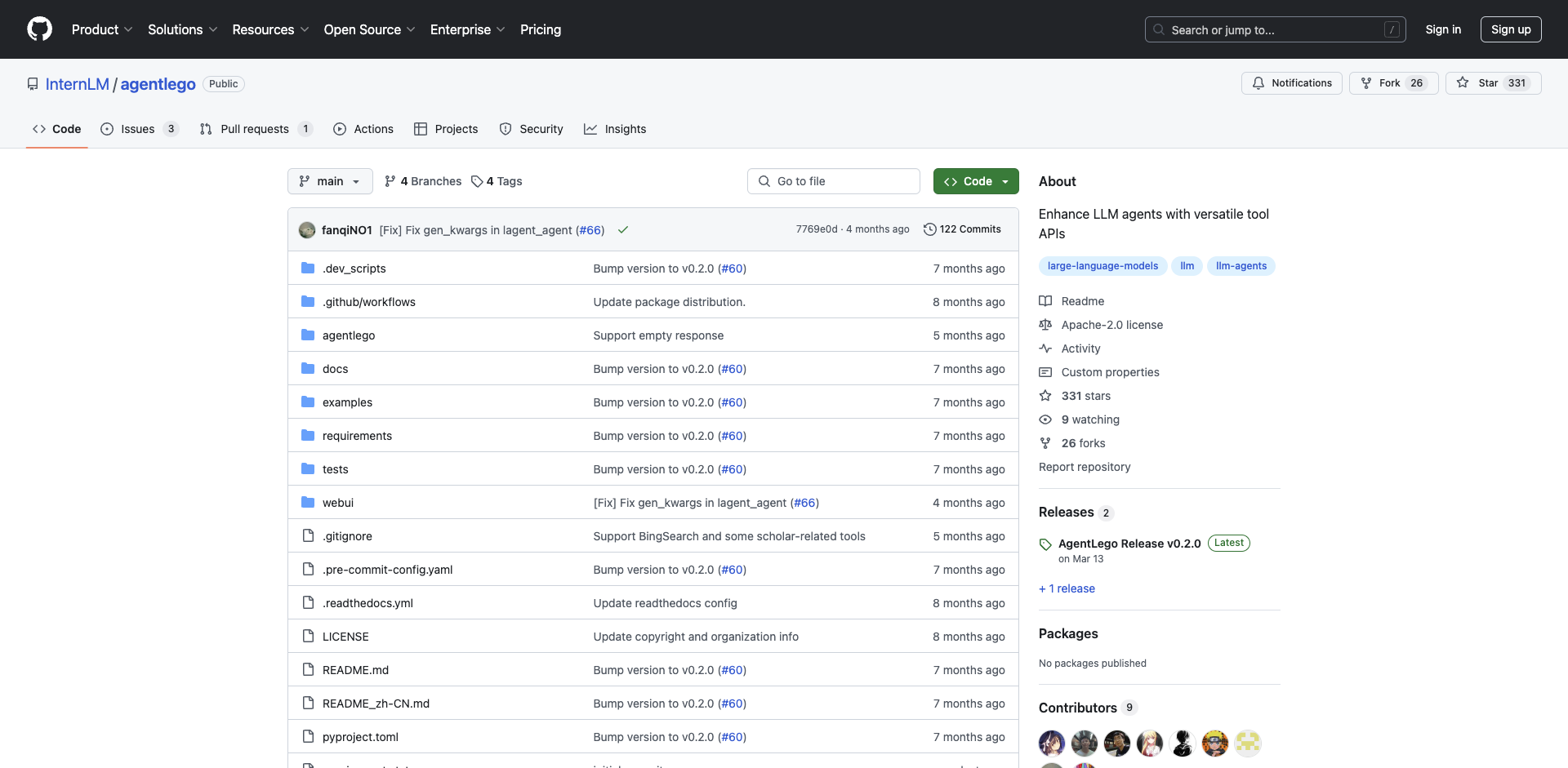The width and height of the screenshot is (1568, 768).
Task: Open the .github/workflows folder
Action: pyautogui.click(x=368, y=302)
